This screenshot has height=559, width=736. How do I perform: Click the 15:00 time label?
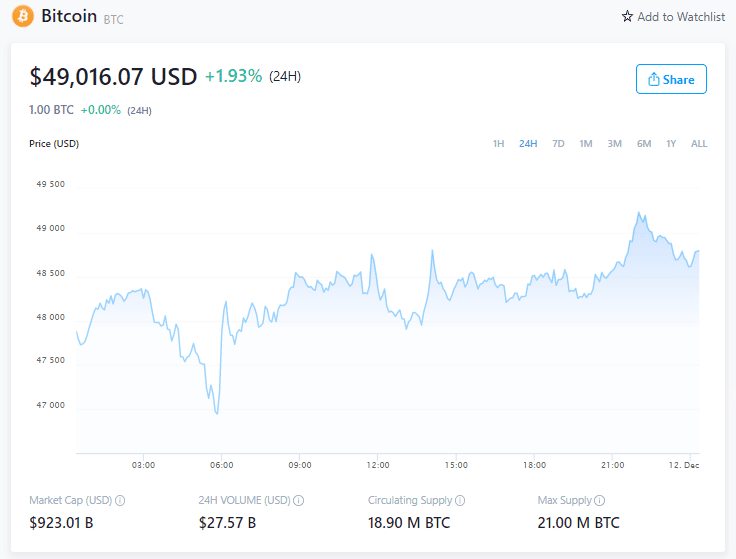tap(456, 465)
